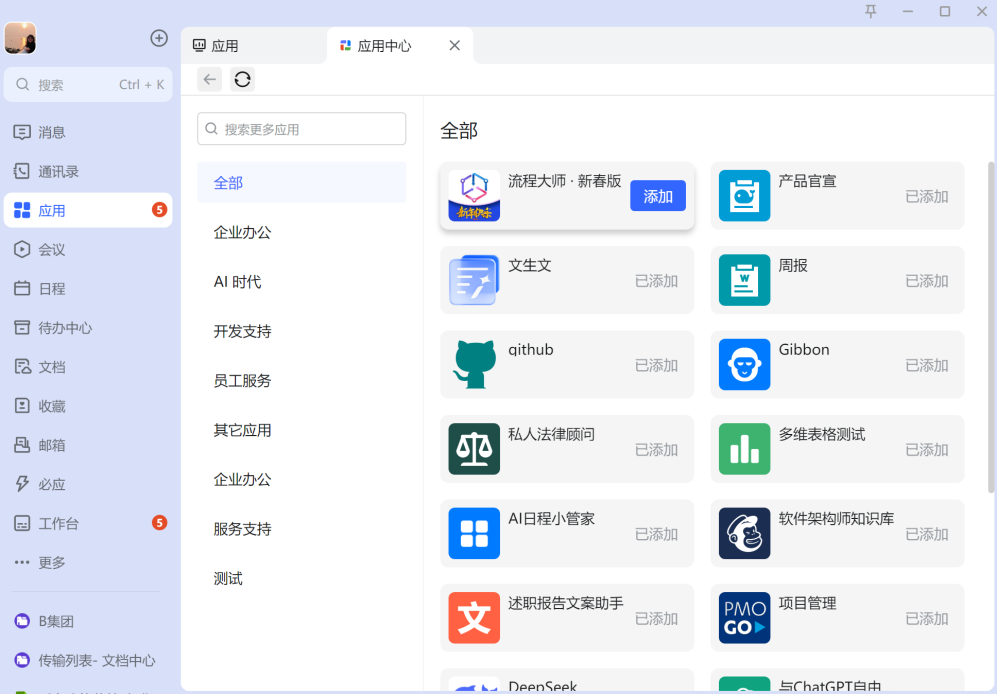Image resolution: width=997 pixels, height=694 pixels.
Task: Open the 软件架构师知识库 app icon
Action: click(x=744, y=534)
